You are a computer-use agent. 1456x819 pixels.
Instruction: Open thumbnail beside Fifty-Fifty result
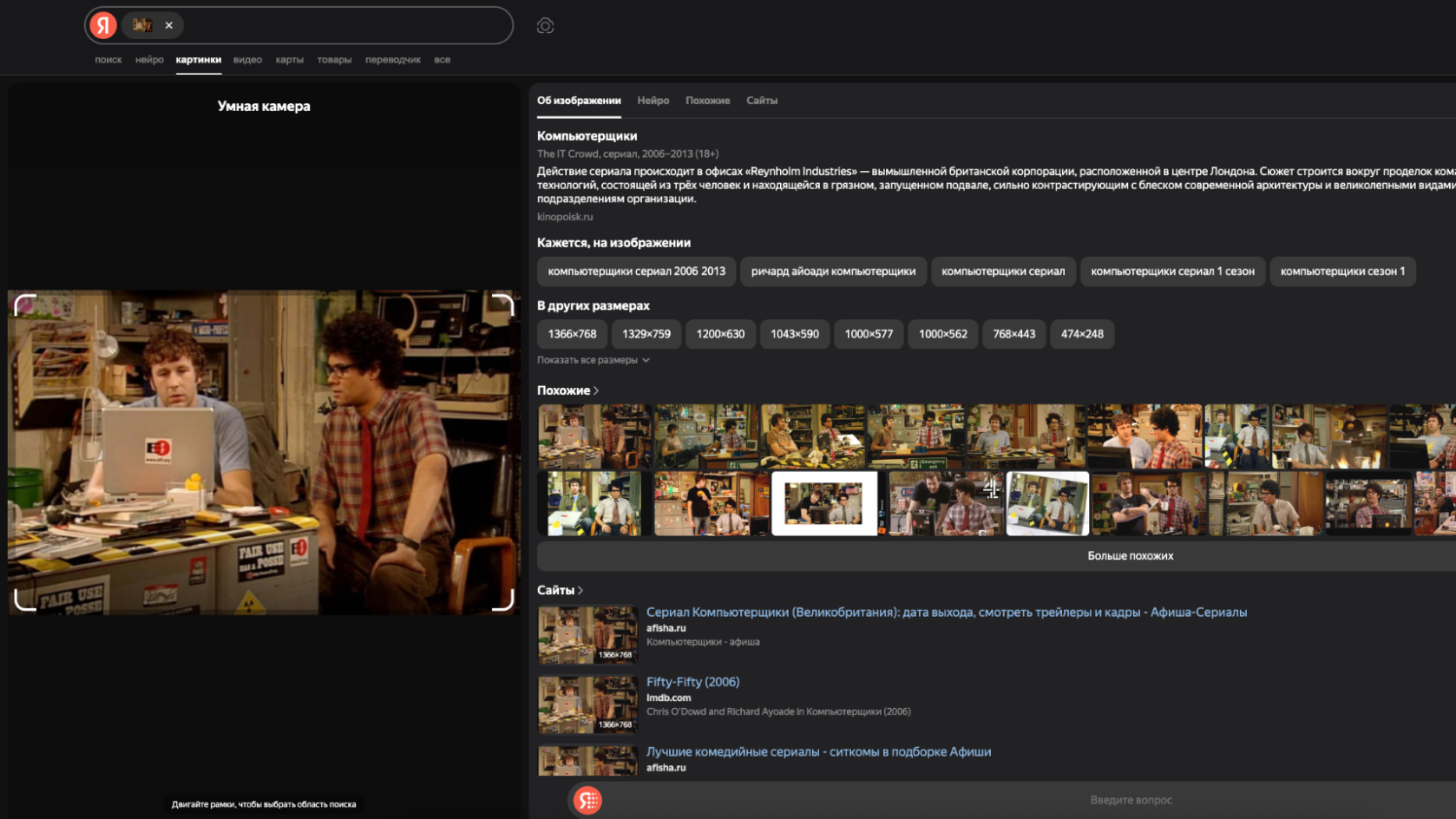(x=587, y=704)
